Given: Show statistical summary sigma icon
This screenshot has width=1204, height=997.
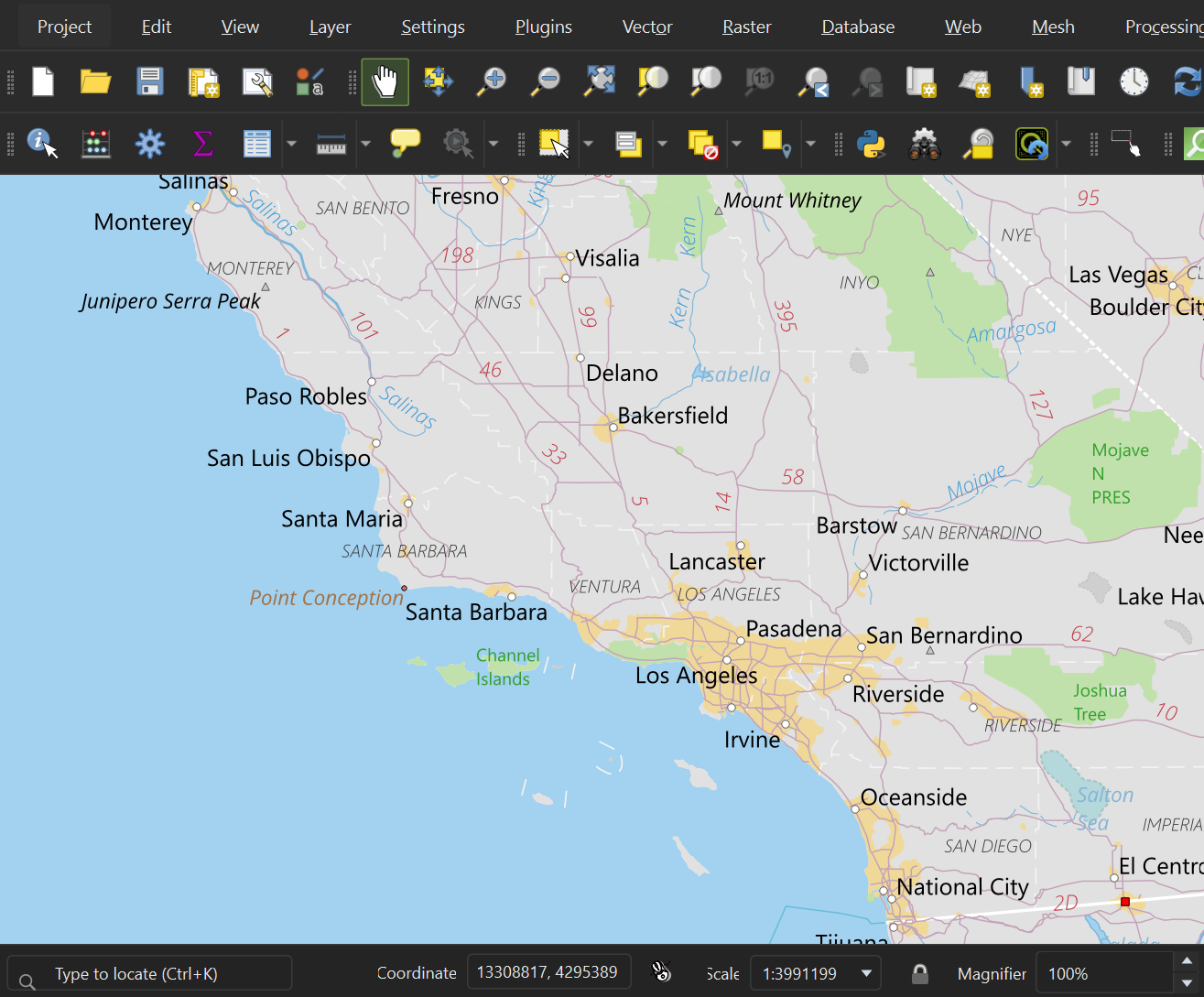Looking at the screenshot, I should point(203,144).
